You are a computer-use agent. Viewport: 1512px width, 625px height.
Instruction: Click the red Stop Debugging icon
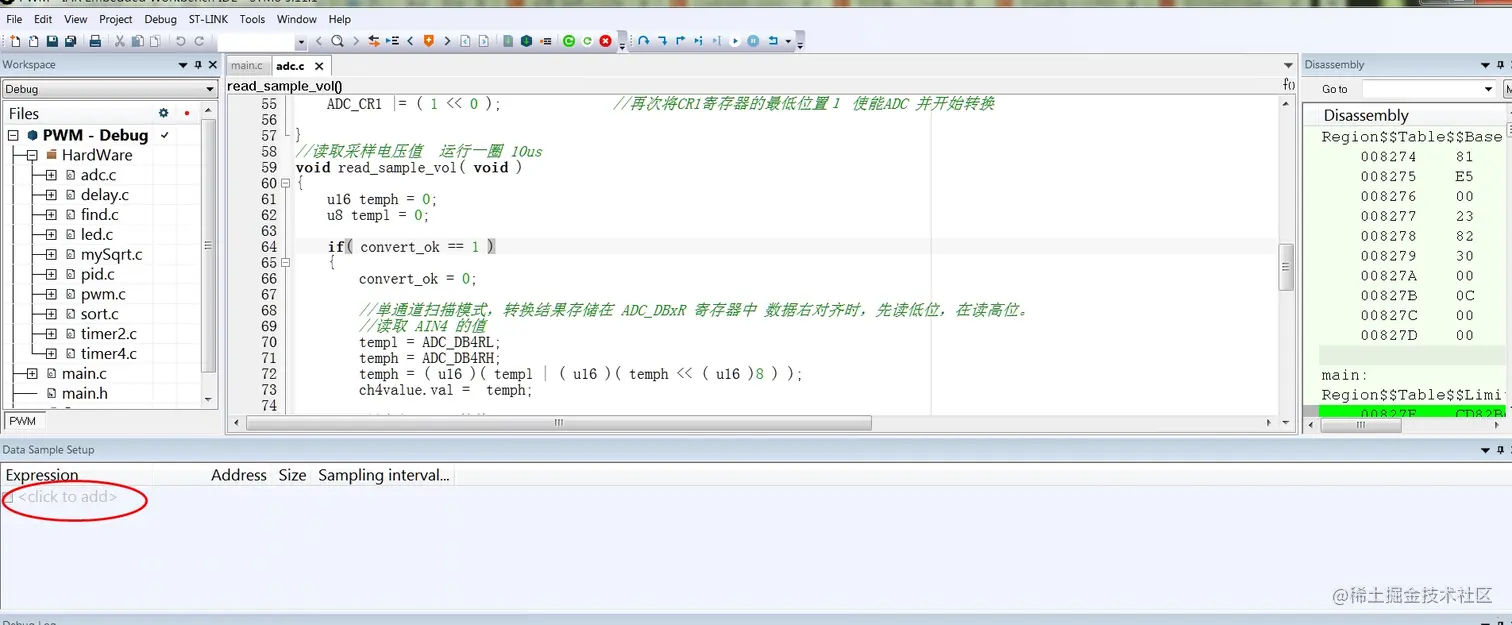click(x=605, y=41)
